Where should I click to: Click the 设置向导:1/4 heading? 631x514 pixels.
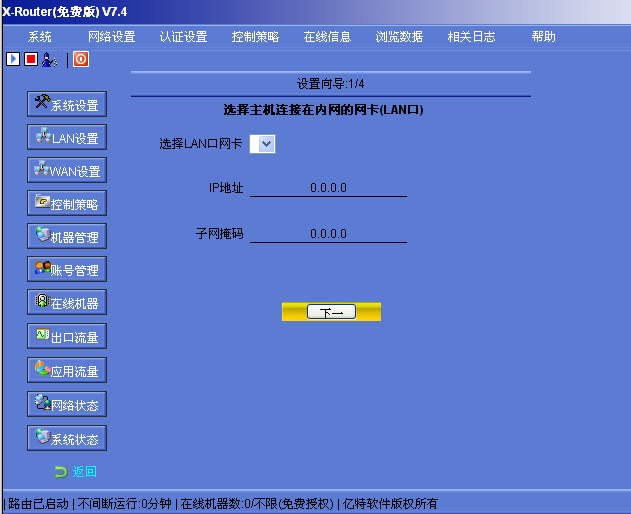pyautogui.click(x=330, y=84)
